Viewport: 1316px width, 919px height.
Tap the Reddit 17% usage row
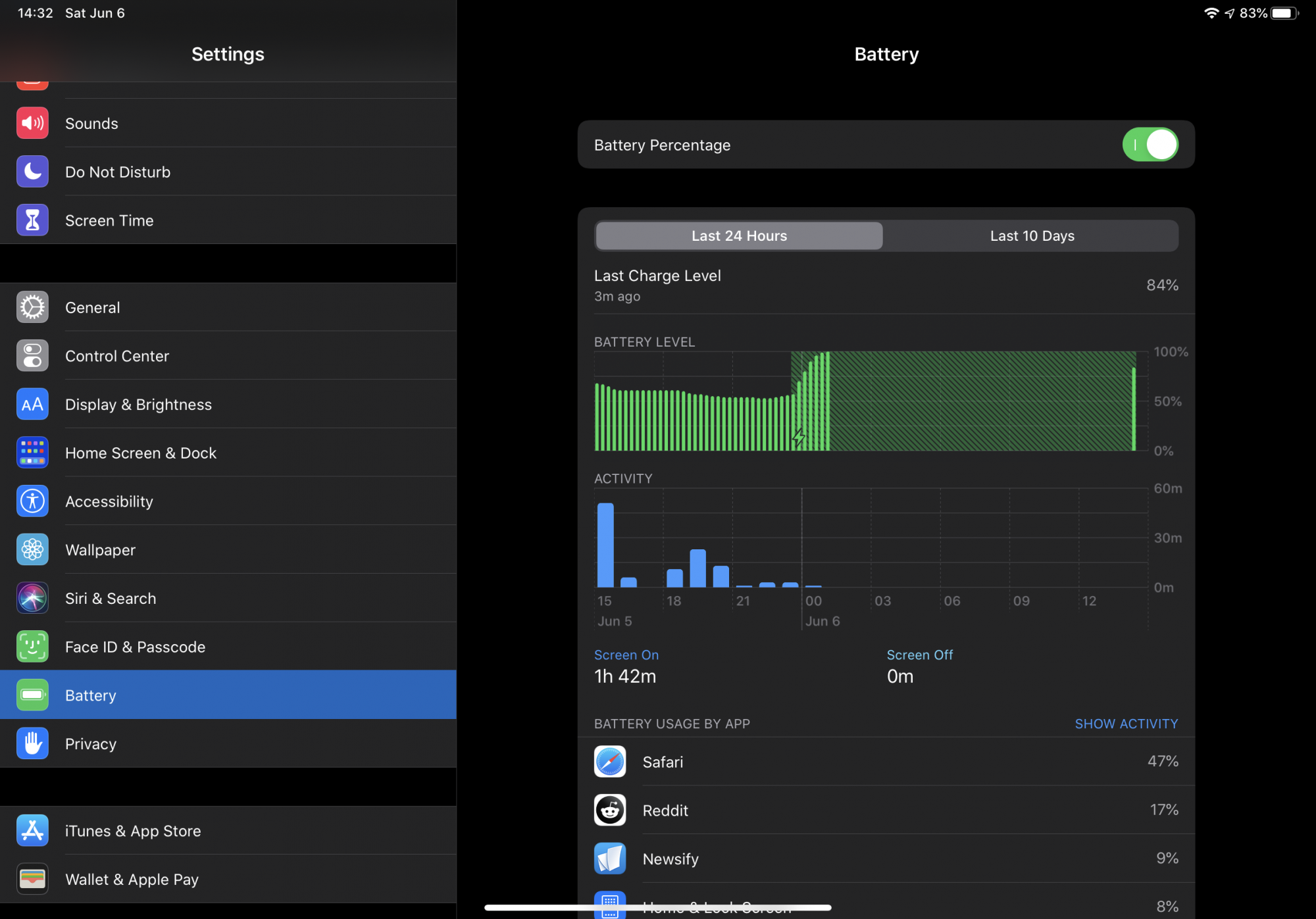886,810
